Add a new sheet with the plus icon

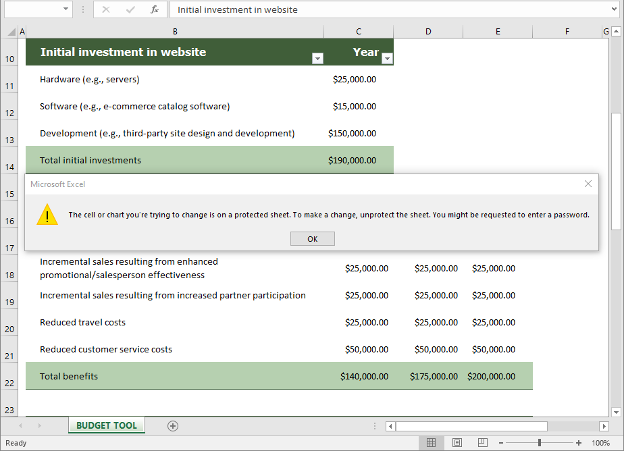172,426
